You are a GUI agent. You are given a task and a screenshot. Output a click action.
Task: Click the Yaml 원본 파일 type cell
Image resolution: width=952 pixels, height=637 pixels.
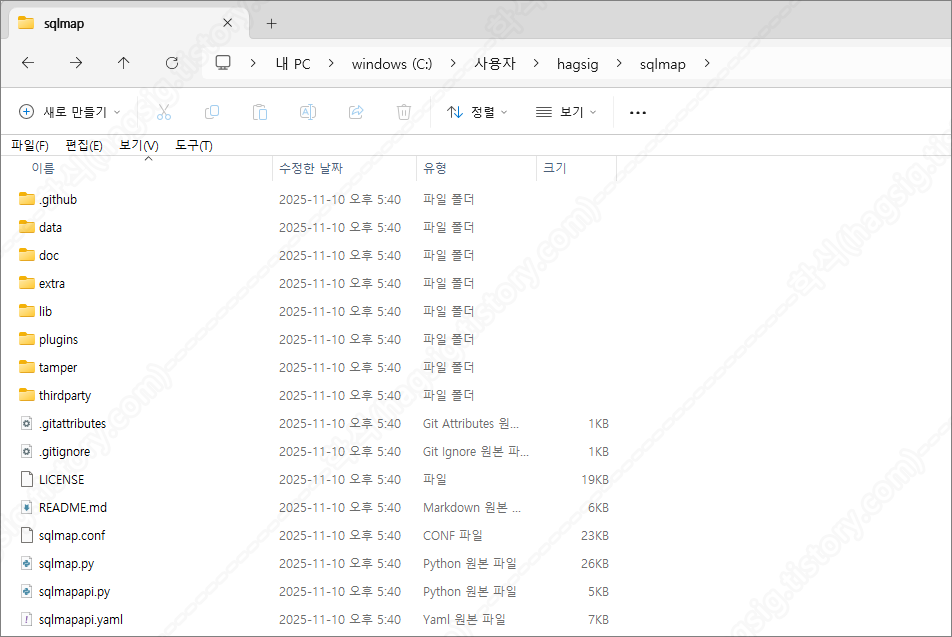464,619
